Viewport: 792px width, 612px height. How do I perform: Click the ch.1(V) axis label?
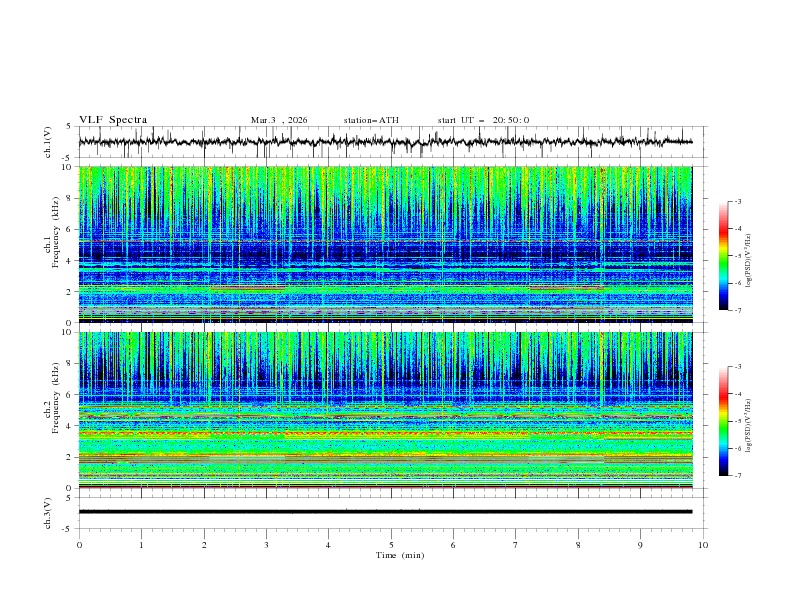(x=48, y=142)
